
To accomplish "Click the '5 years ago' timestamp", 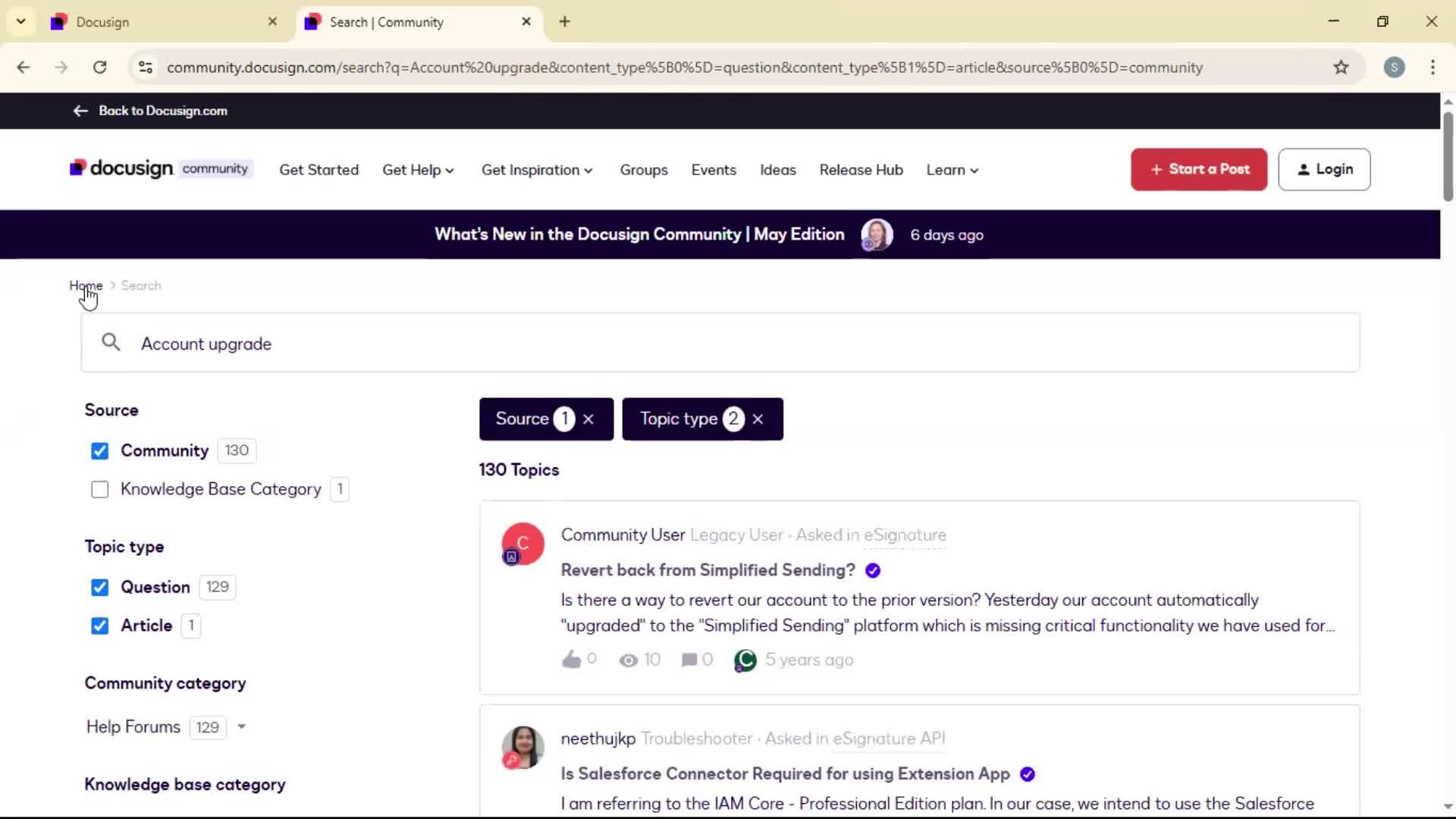I will [809, 661].
